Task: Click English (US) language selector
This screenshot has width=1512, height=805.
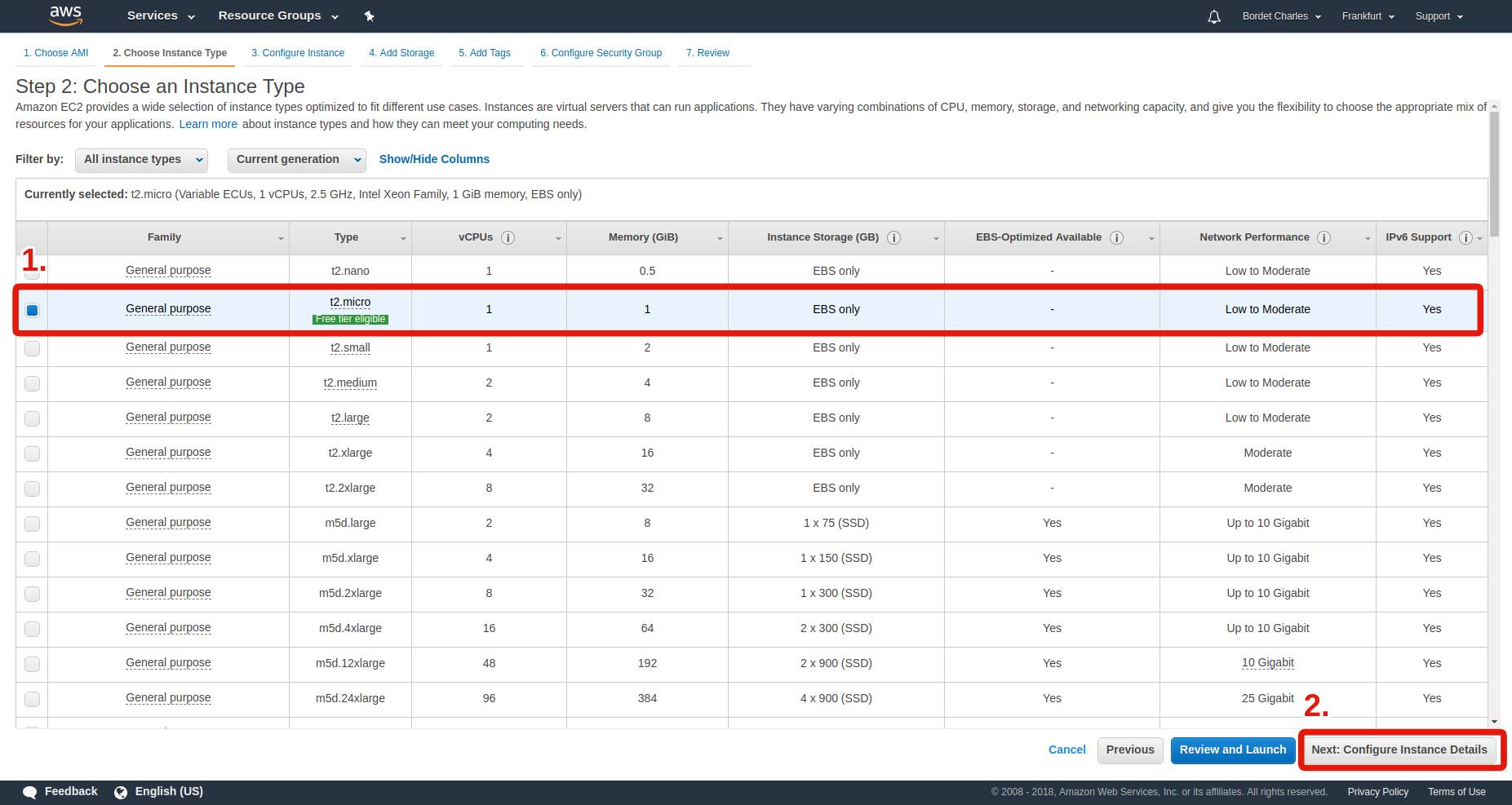Action: click(x=169, y=791)
